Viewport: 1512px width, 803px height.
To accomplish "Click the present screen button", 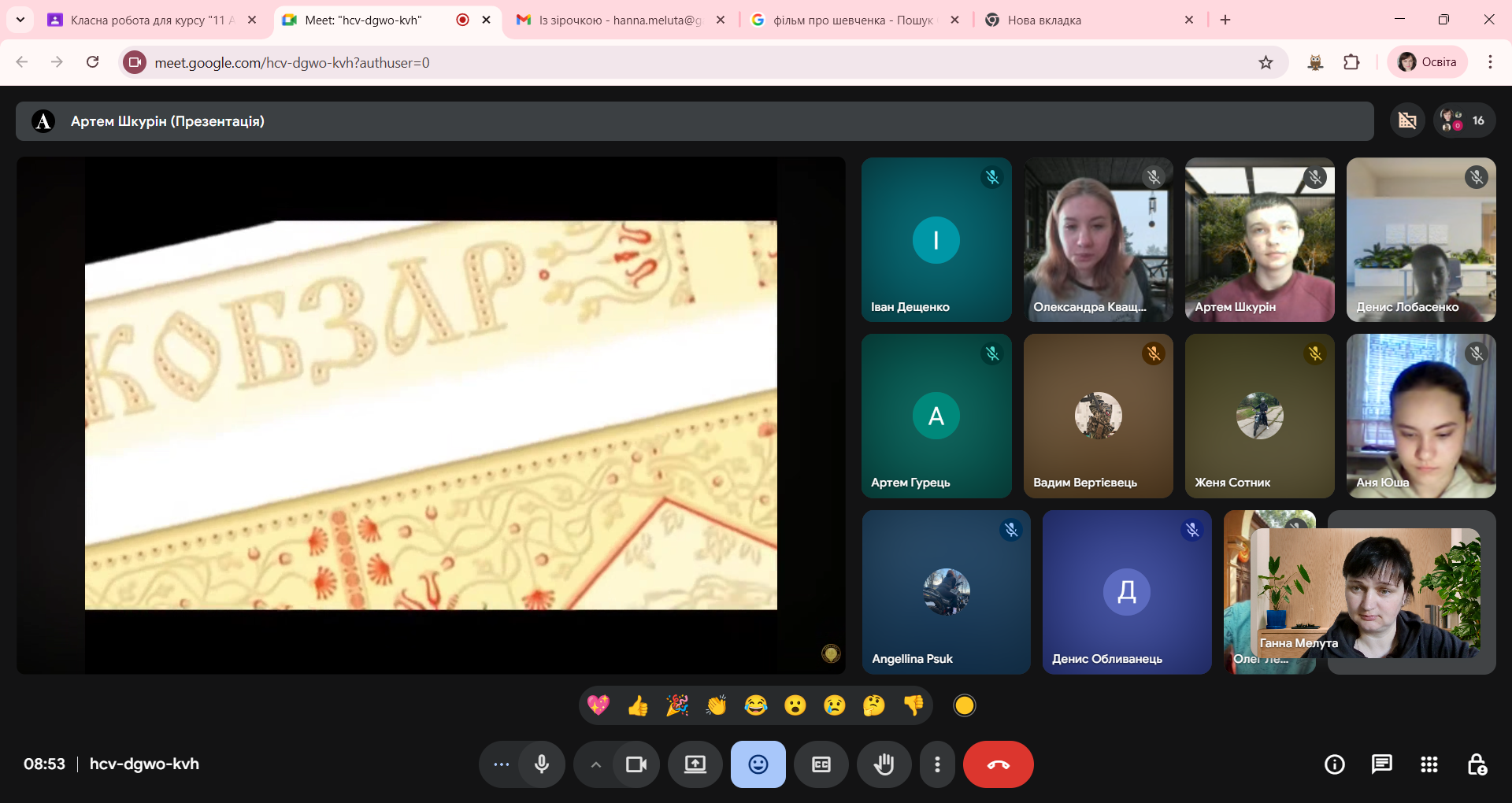I will (695, 764).
